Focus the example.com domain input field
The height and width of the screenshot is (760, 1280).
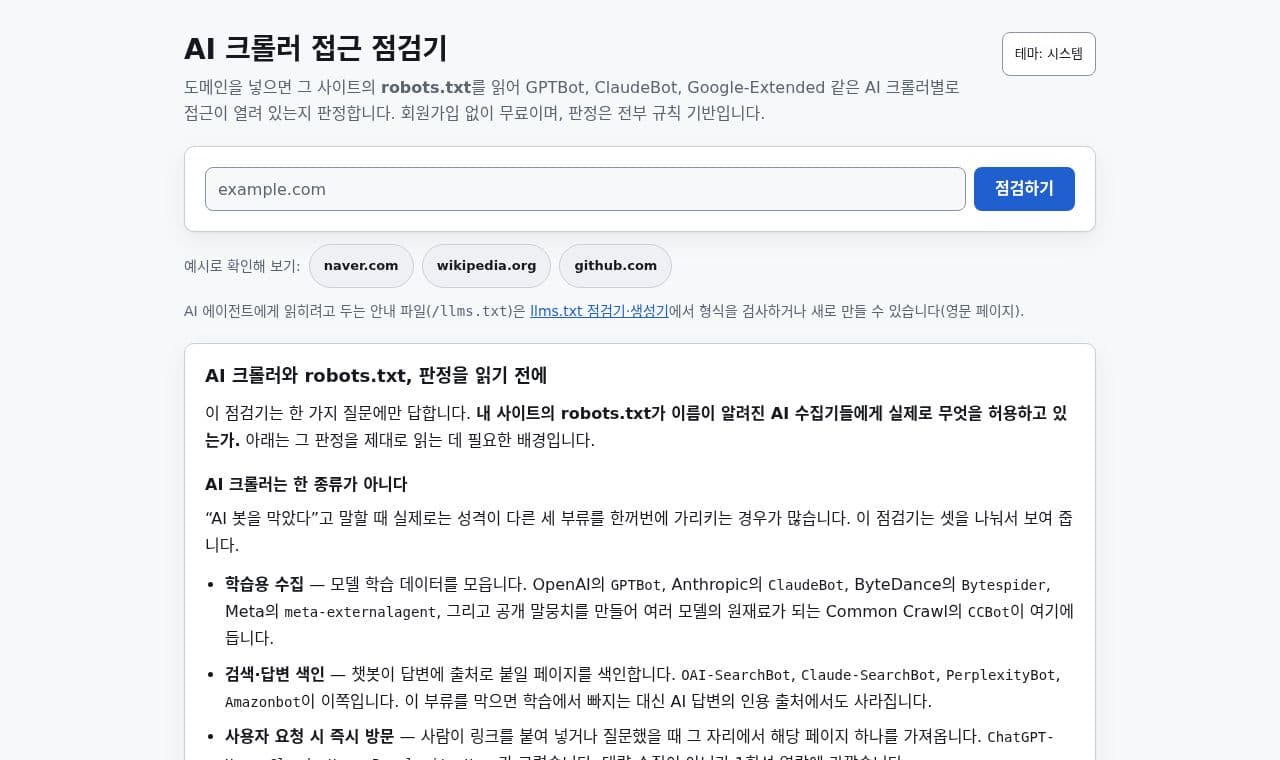point(585,189)
